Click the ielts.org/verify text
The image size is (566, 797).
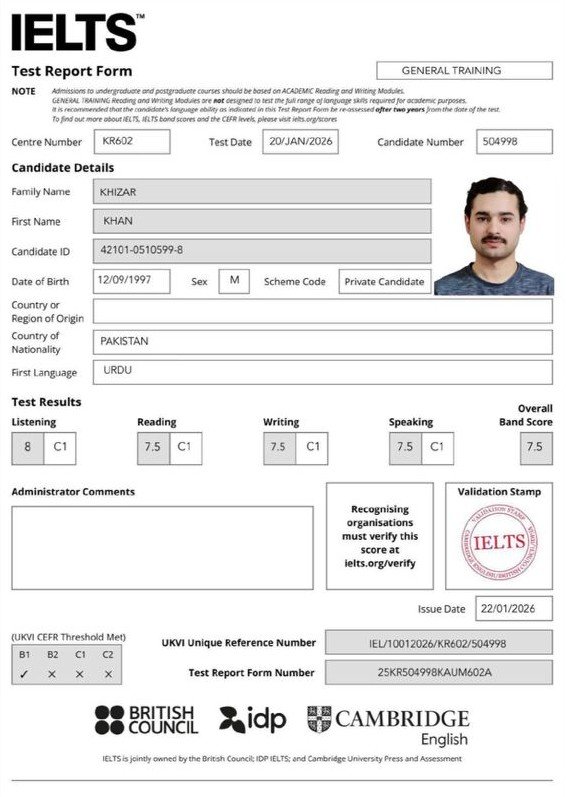coord(380,563)
